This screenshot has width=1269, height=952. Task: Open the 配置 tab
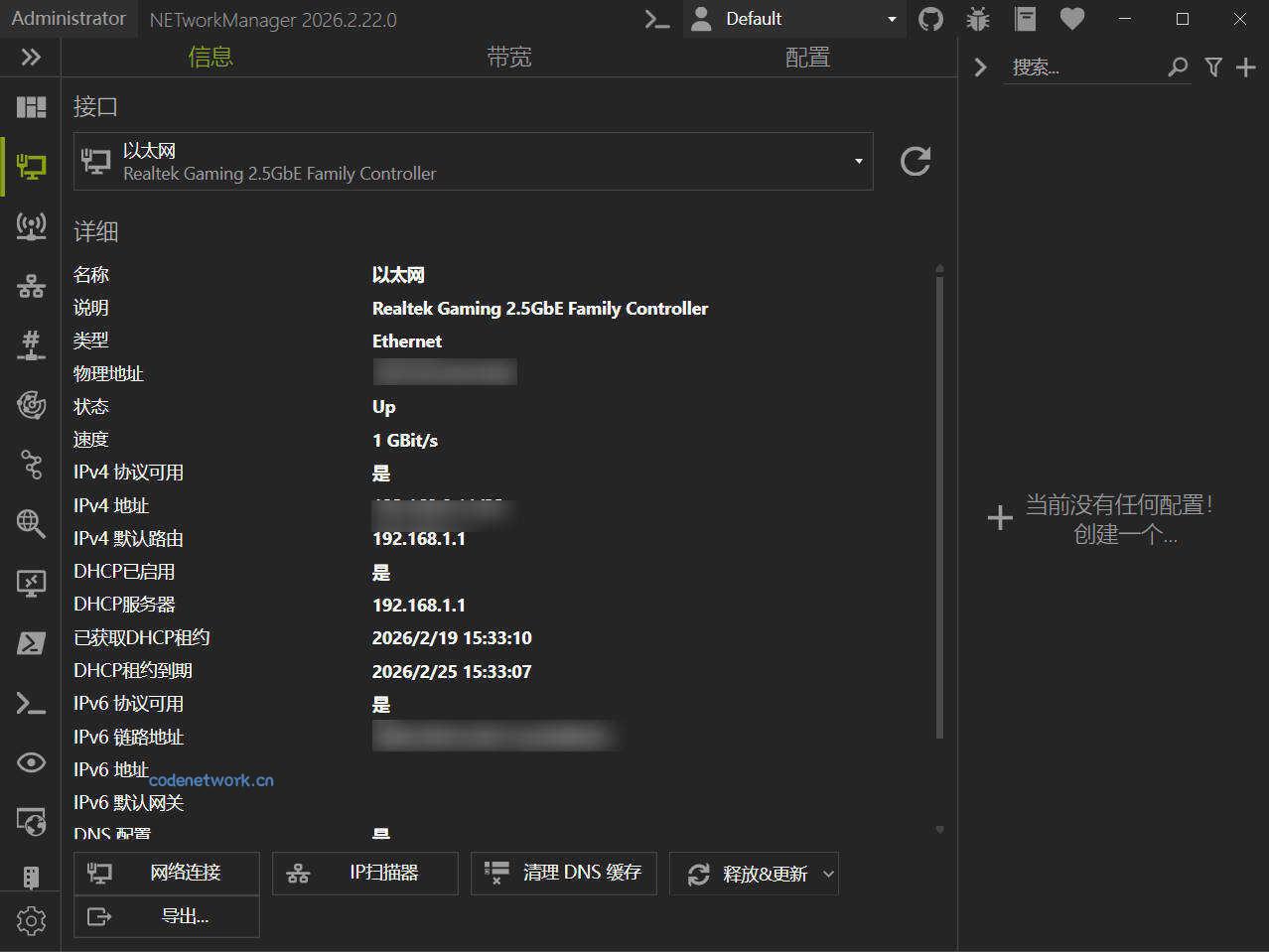coord(807,57)
